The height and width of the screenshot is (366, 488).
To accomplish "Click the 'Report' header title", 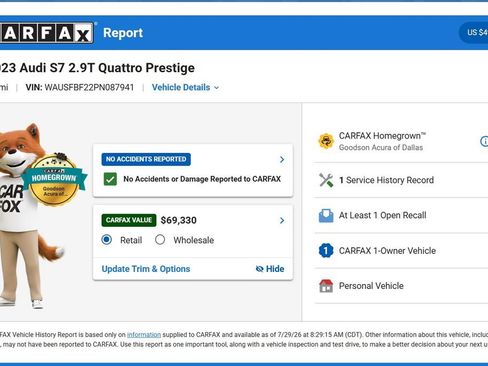I will point(123,33).
